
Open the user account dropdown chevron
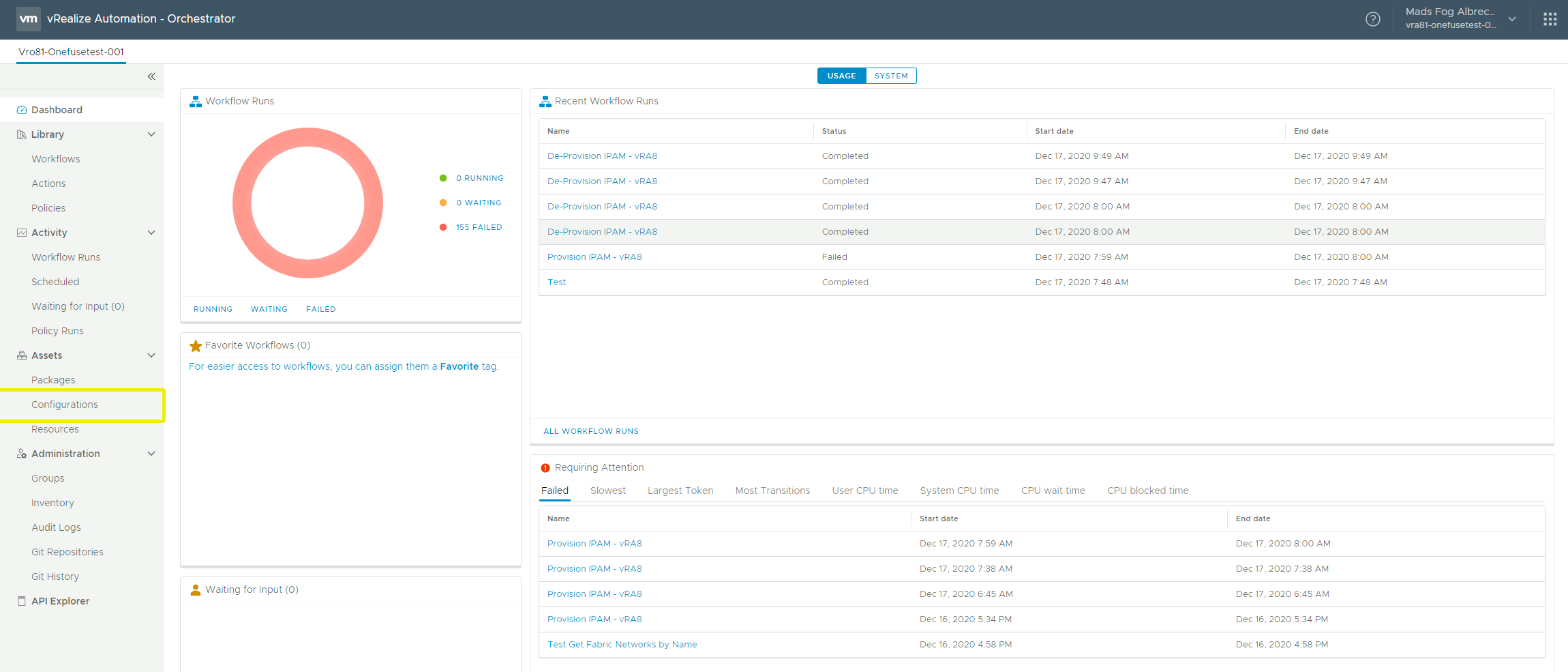point(1512,19)
